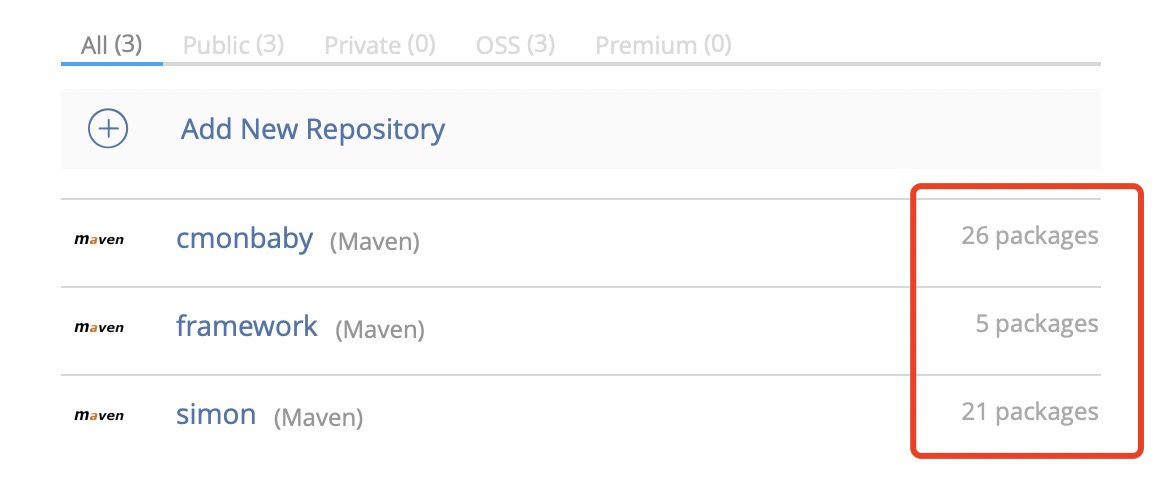Click Maven logo beside framework
Image resolution: width=1170 pixels, height=486 pixels.
99,327
